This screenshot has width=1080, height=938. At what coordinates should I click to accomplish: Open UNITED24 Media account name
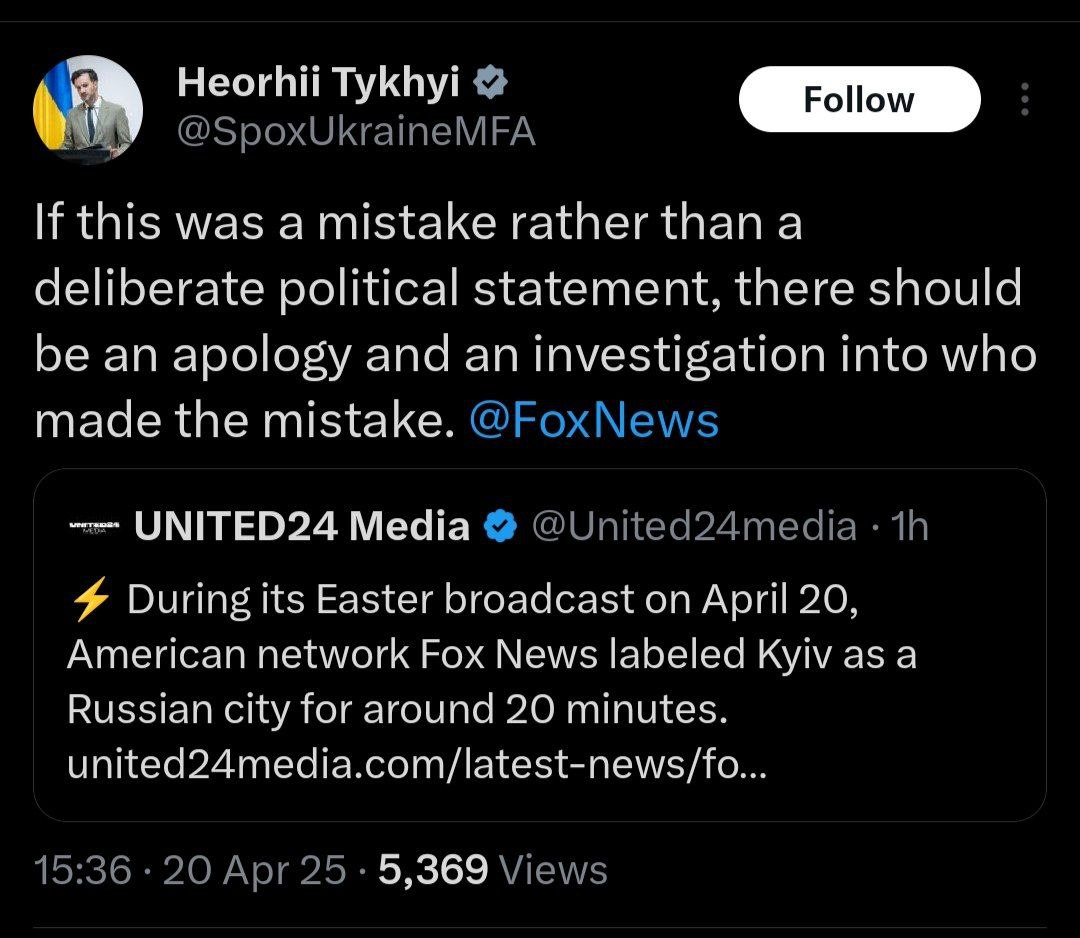coord(301,525)
